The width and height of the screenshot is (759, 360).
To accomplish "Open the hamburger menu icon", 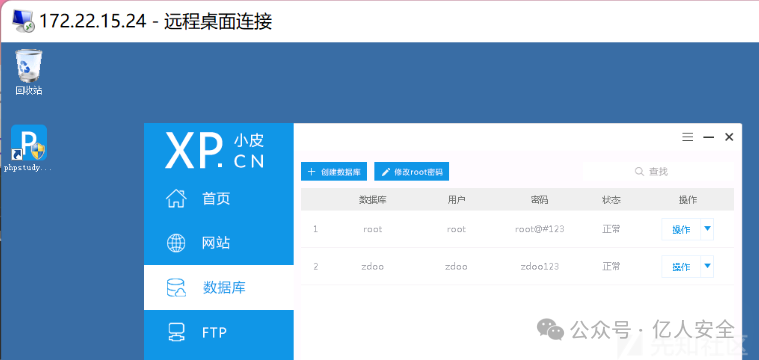I will tap(688, 137).
